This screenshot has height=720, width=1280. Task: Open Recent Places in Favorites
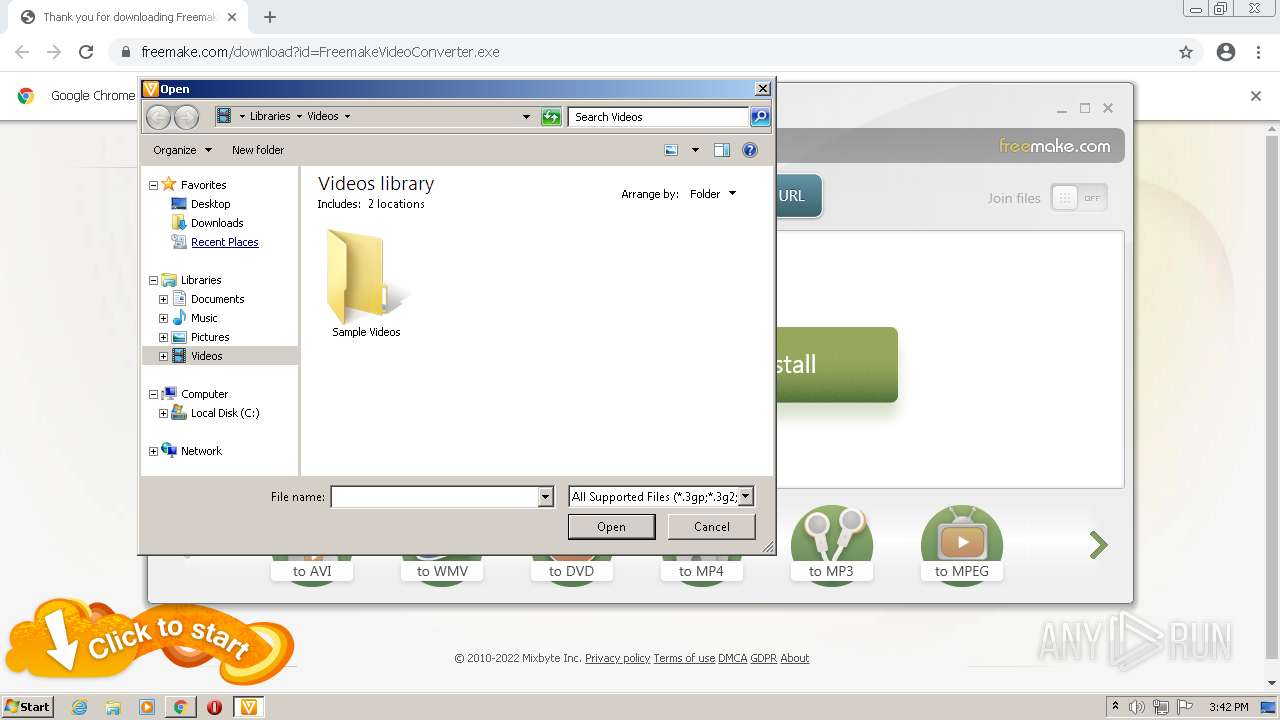(224, 242)
